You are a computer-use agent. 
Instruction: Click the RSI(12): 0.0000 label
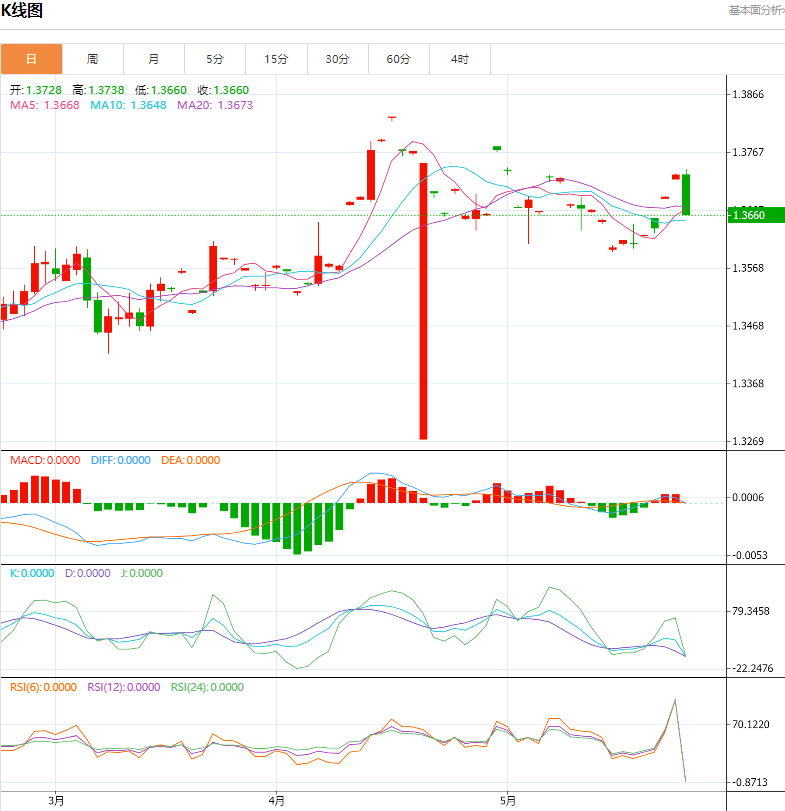coord(124,687)
